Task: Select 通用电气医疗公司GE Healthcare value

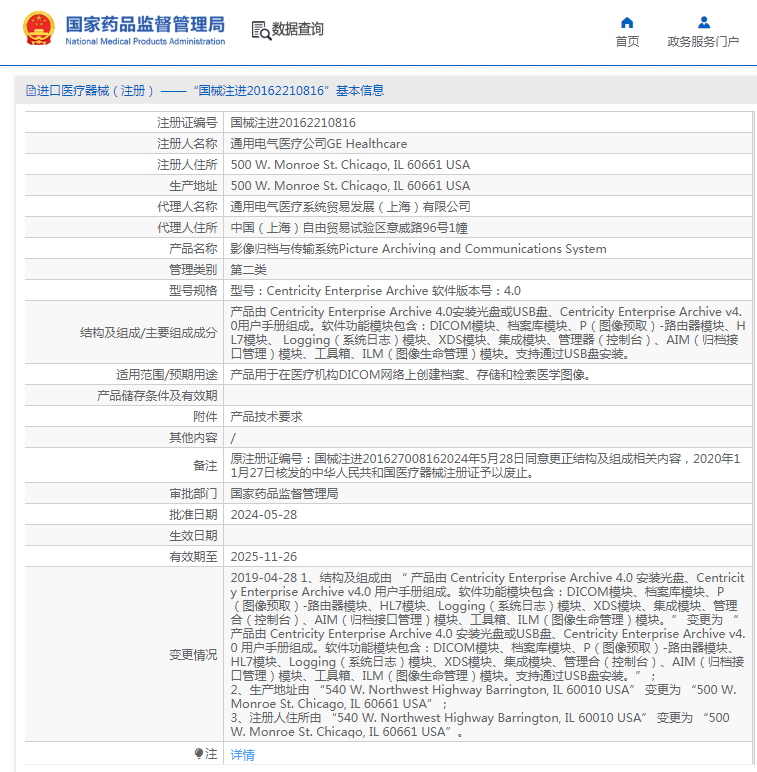Action: tap(319, 144)
